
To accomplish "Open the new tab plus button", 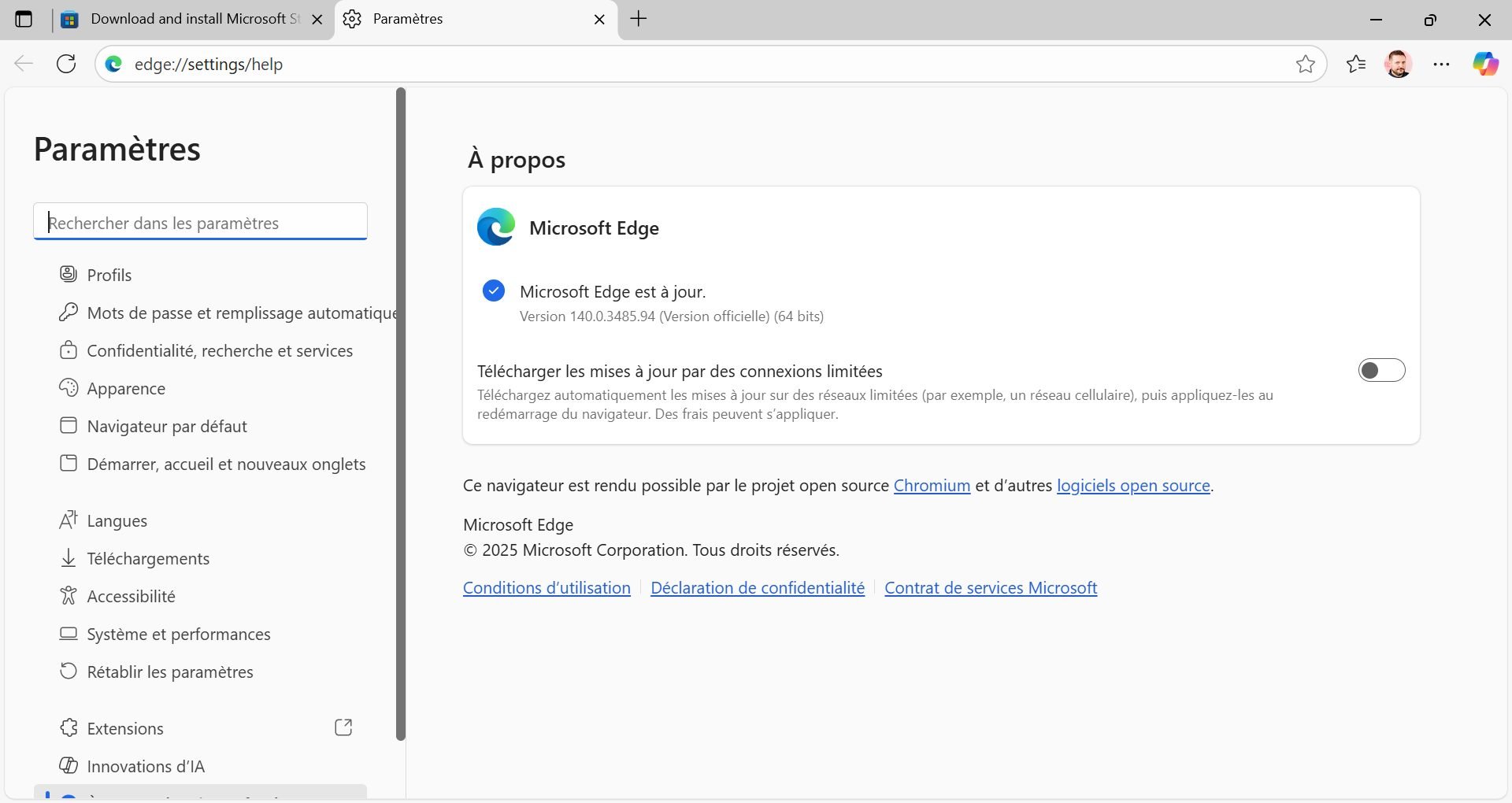I will 639,19.
